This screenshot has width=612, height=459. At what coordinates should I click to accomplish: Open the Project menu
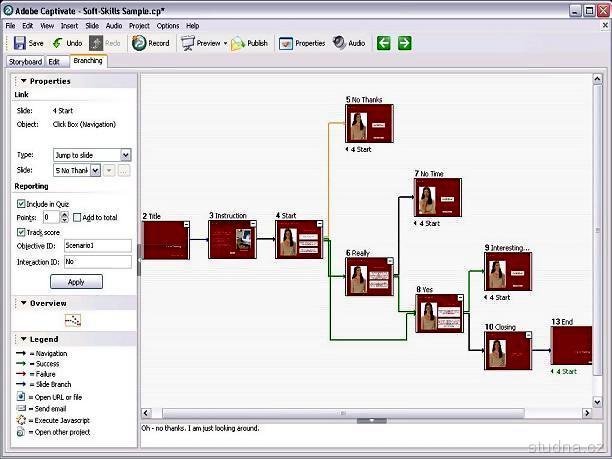pyautogui.click(x=139, y=25)
